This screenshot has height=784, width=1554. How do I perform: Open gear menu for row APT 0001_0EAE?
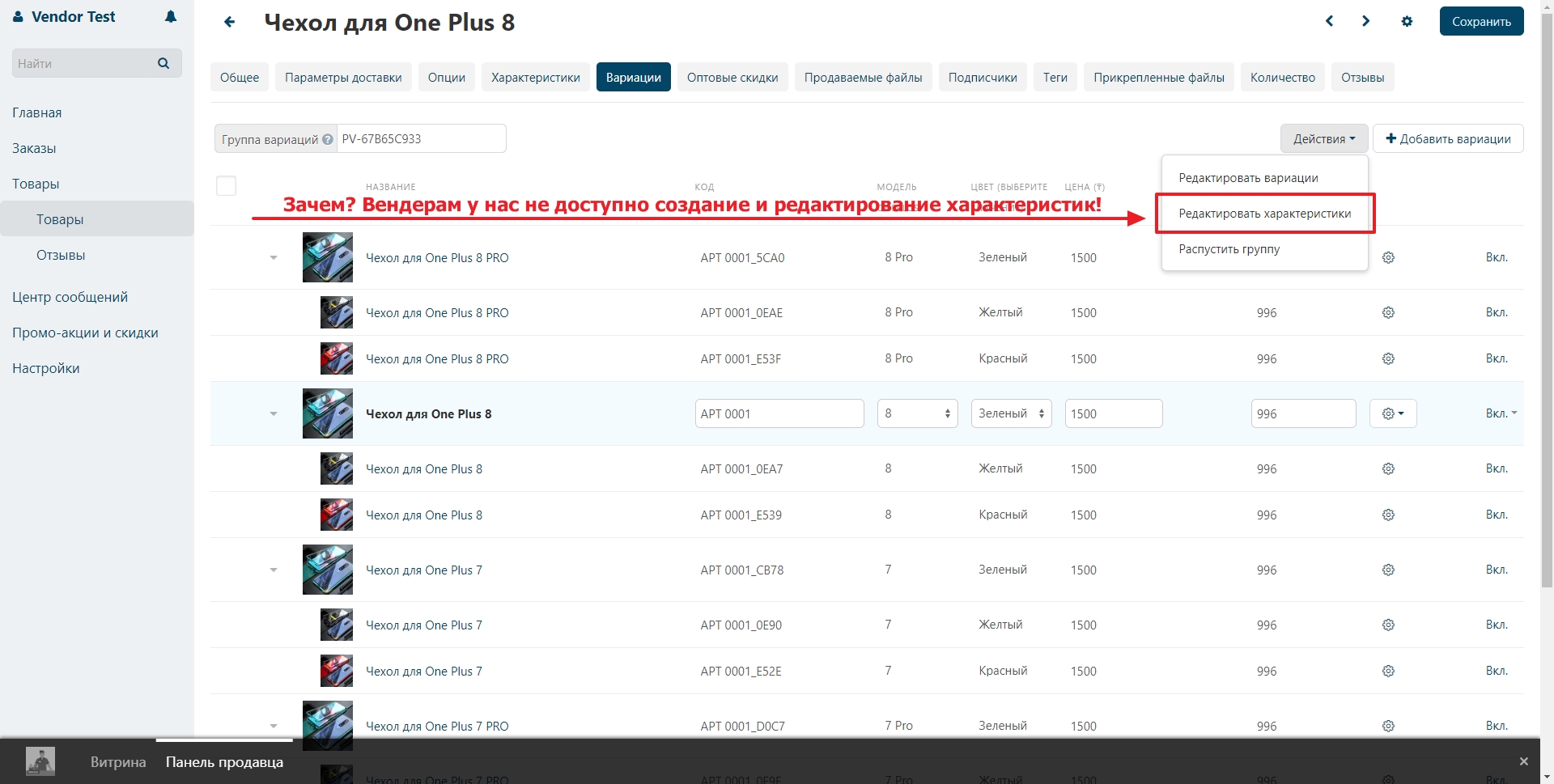click(1388, 312)
